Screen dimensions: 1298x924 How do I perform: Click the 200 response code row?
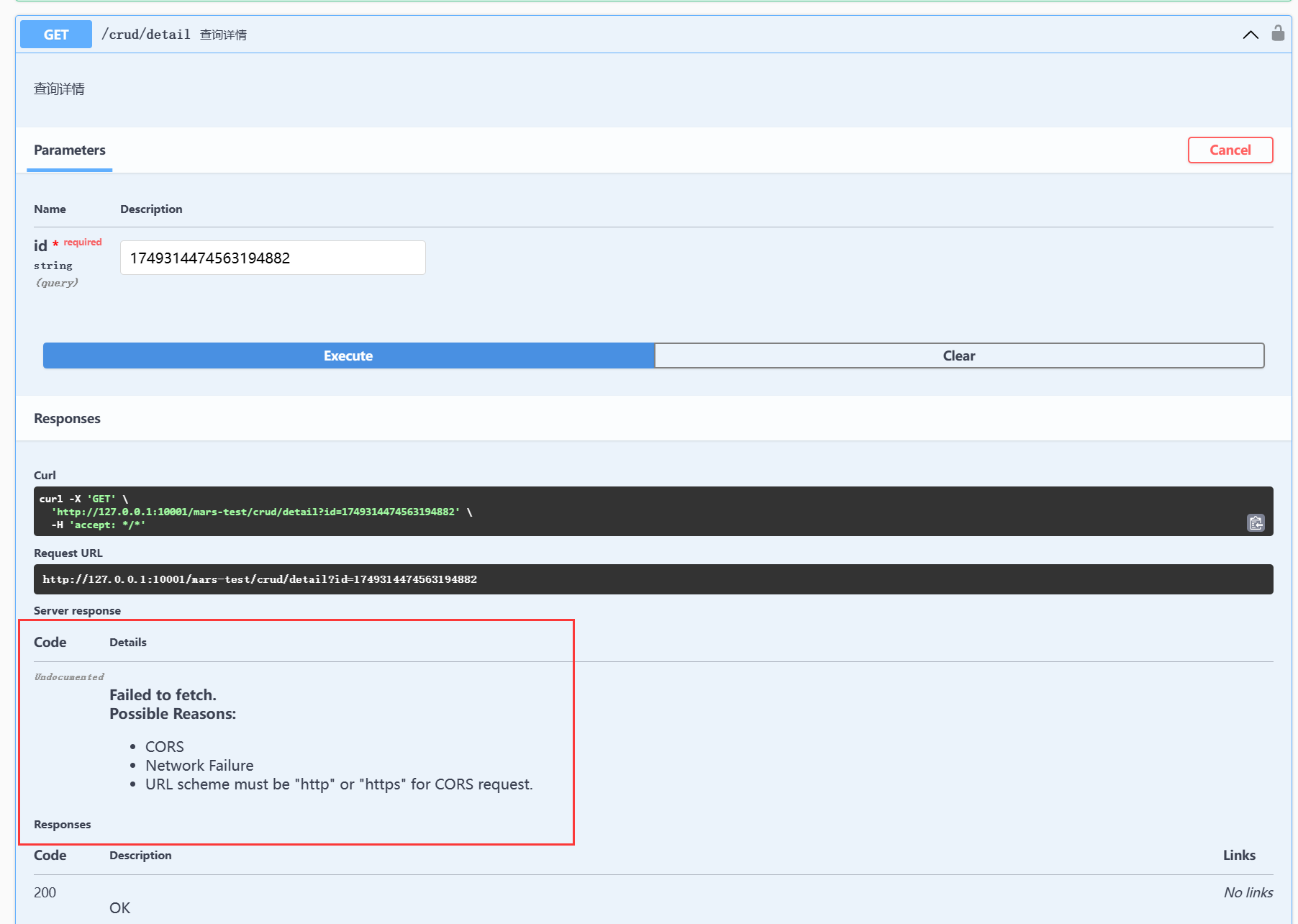pyautogui.click(x=45, y=892)
